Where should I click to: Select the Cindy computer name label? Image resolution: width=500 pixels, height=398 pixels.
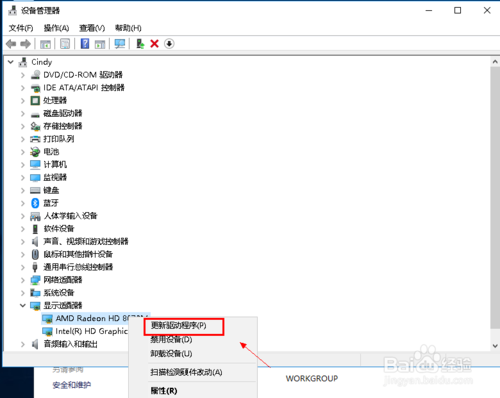42,62
